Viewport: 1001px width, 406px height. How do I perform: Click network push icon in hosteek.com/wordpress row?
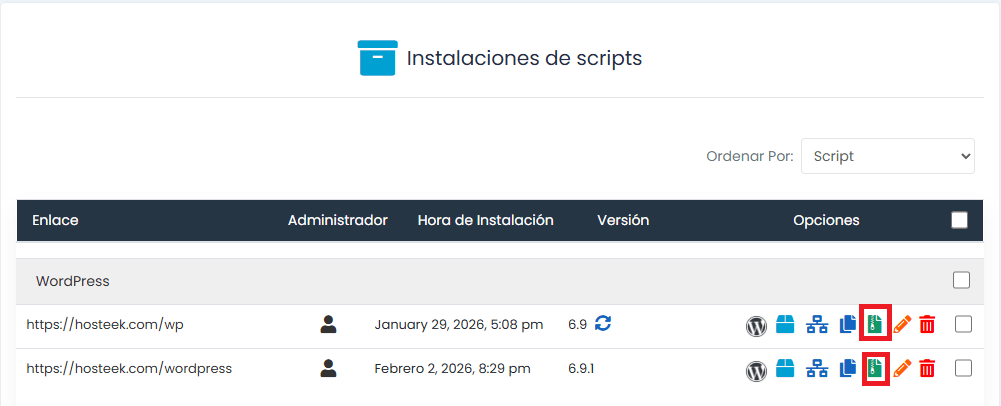pyautogui.click(x=817, y=368)
